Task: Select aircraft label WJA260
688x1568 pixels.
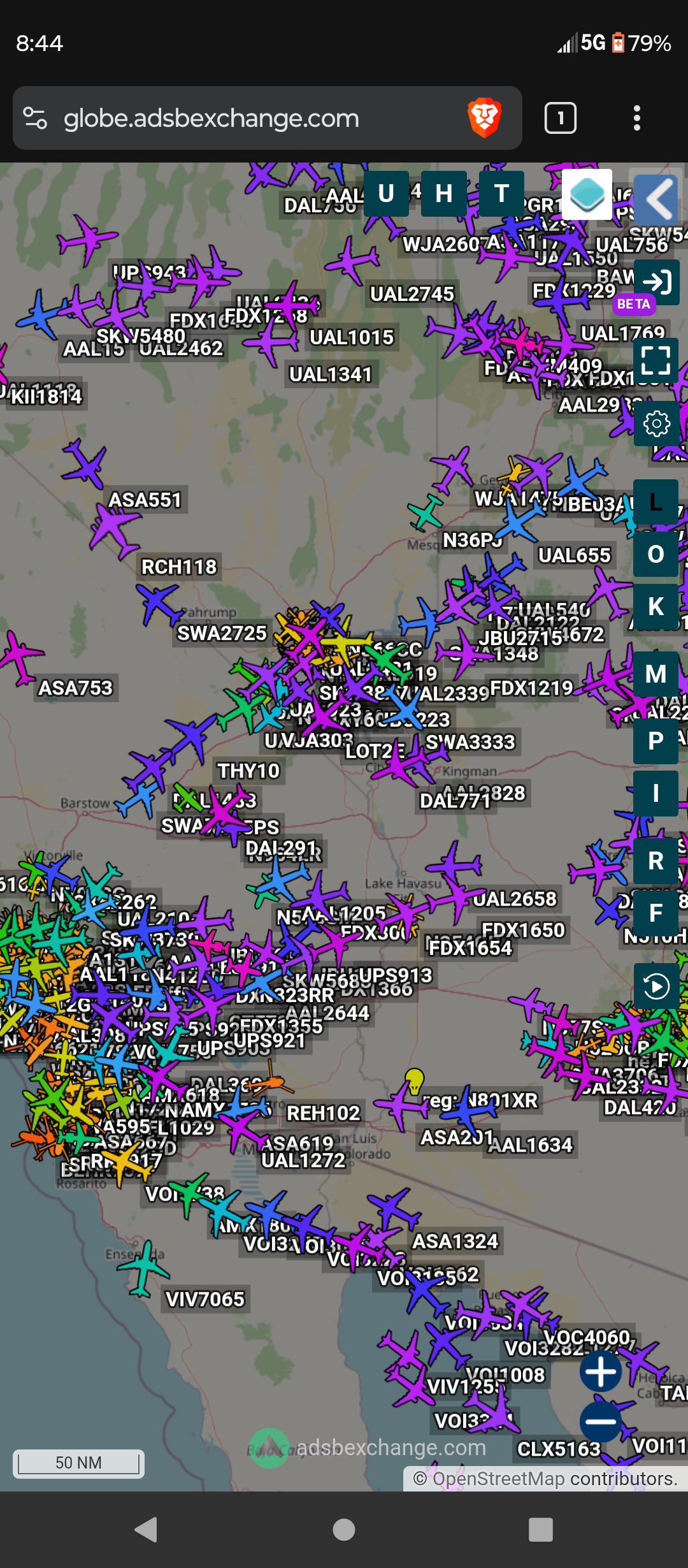Action: [x=441, y=244]
